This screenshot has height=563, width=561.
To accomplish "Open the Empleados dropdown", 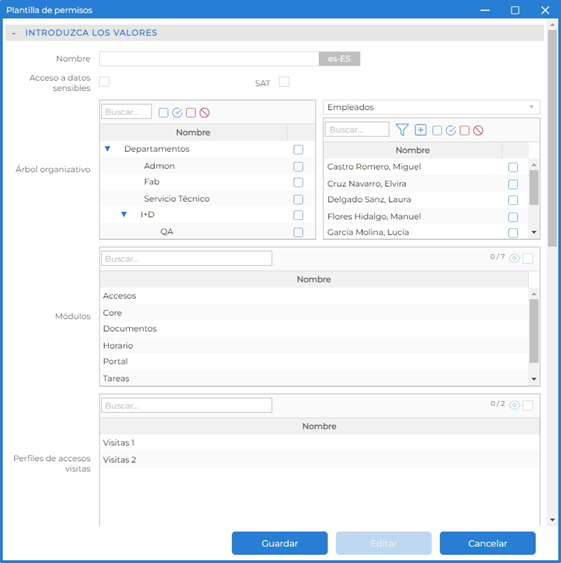I will click(432, 107).
